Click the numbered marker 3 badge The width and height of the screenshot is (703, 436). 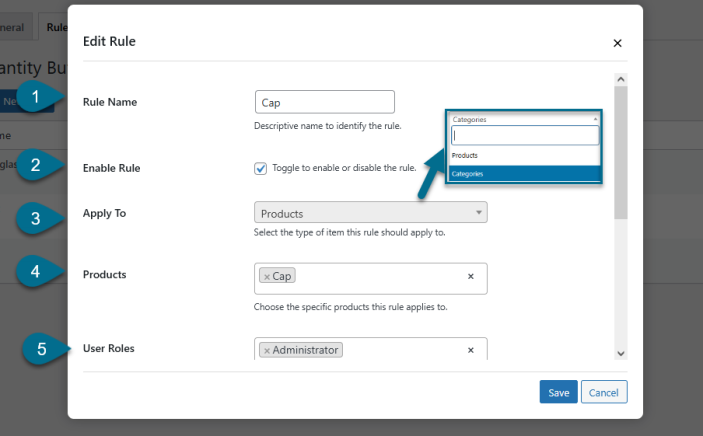(x=36, y=217)
